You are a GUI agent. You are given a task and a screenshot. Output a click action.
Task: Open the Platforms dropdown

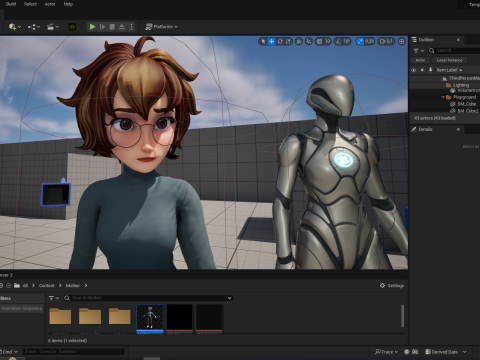click(162, 27)
